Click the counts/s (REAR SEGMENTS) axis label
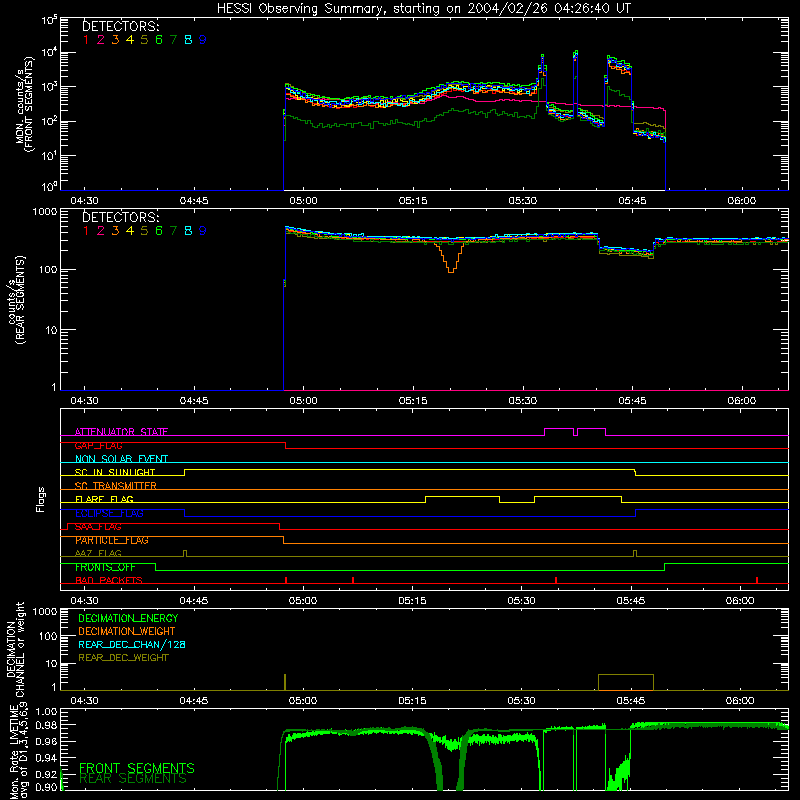The image size is (800, 800). coord(16,300)
